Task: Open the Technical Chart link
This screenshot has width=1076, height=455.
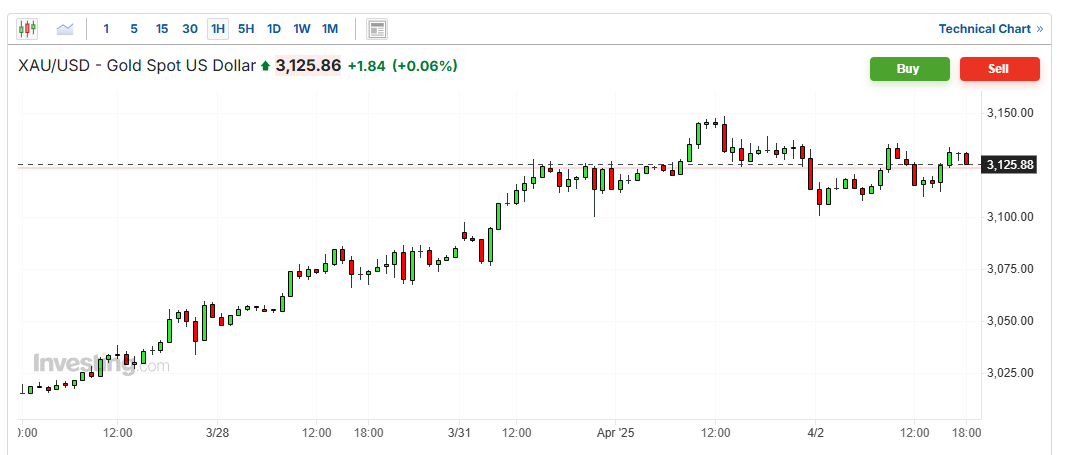Action: coord(983,29)
